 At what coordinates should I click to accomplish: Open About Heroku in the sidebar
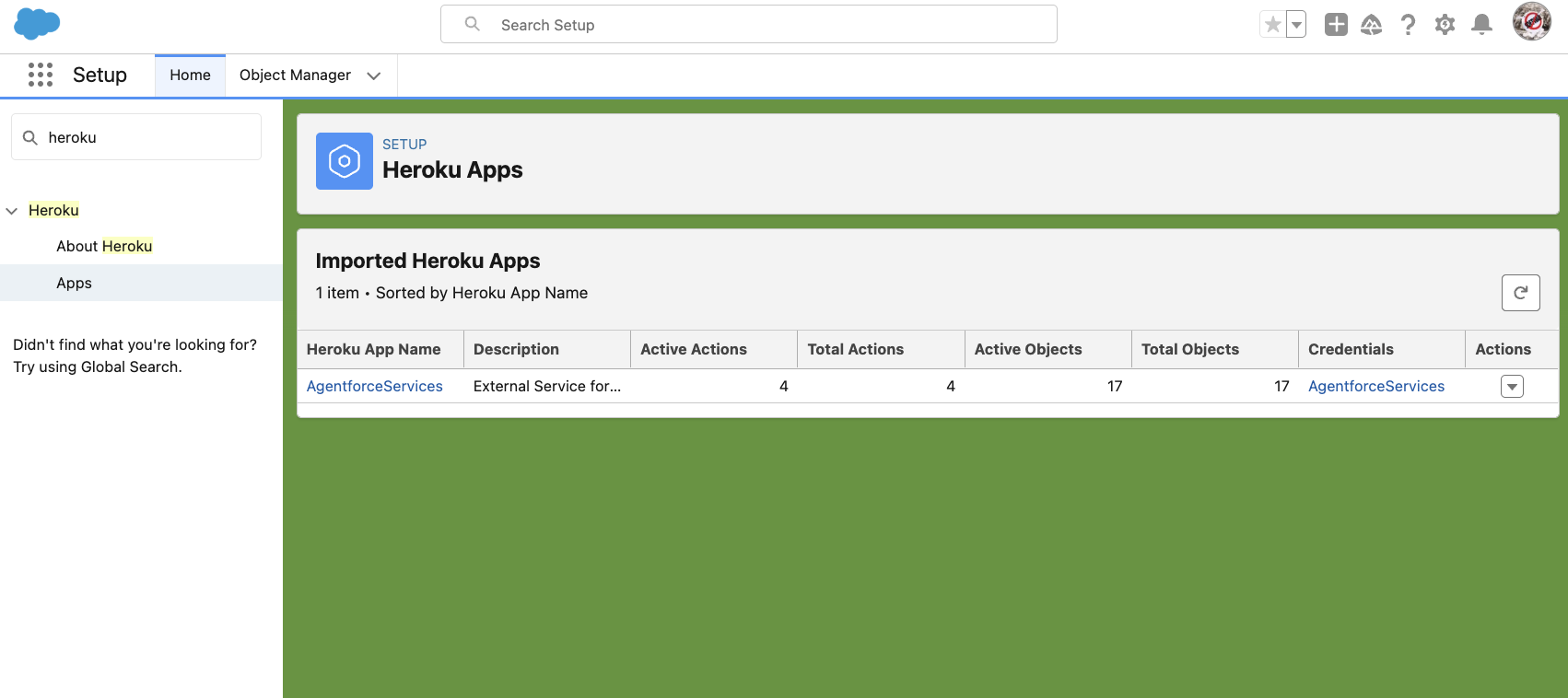tap(104, 246)
